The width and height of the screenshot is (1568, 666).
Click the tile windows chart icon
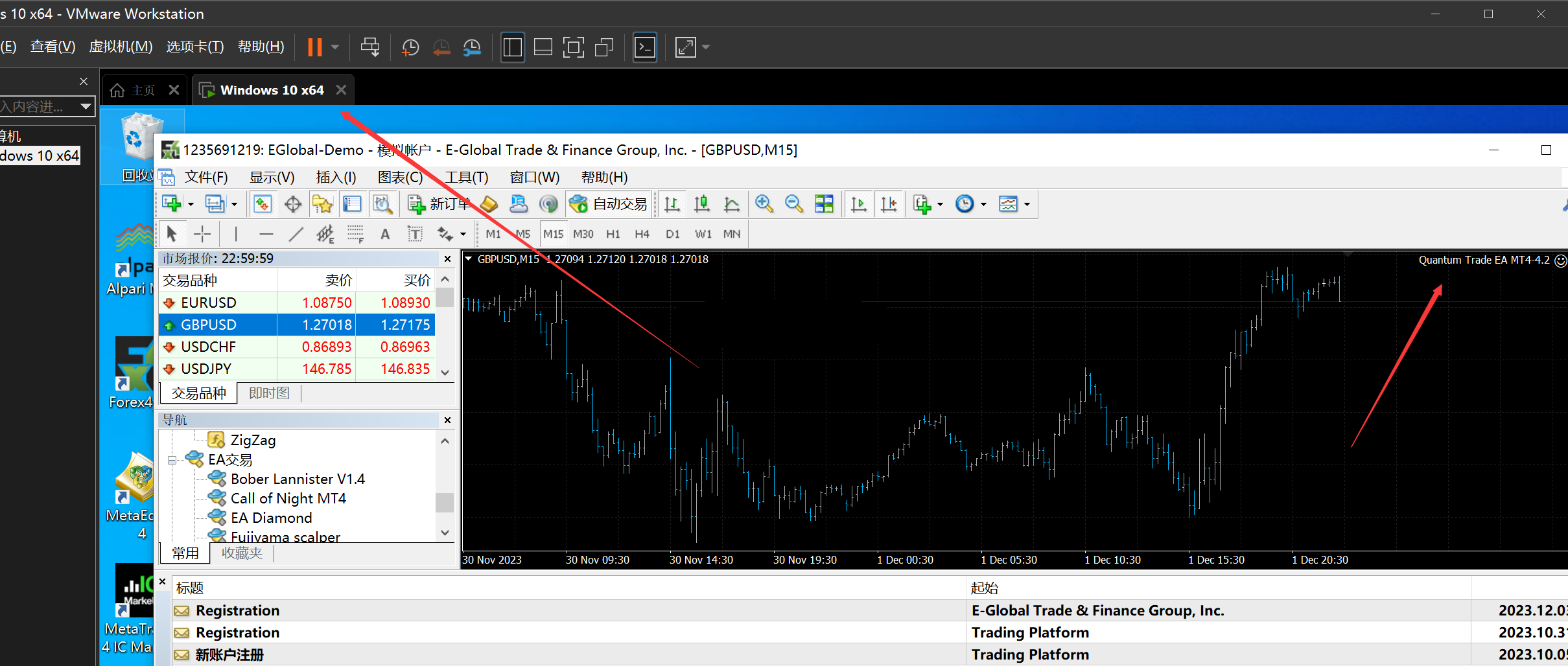click(824, 204)
